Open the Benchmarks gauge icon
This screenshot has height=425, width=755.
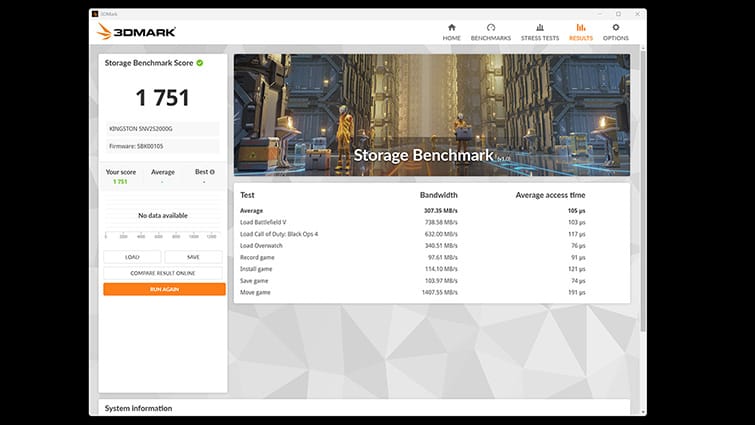(x=491, y=27)
